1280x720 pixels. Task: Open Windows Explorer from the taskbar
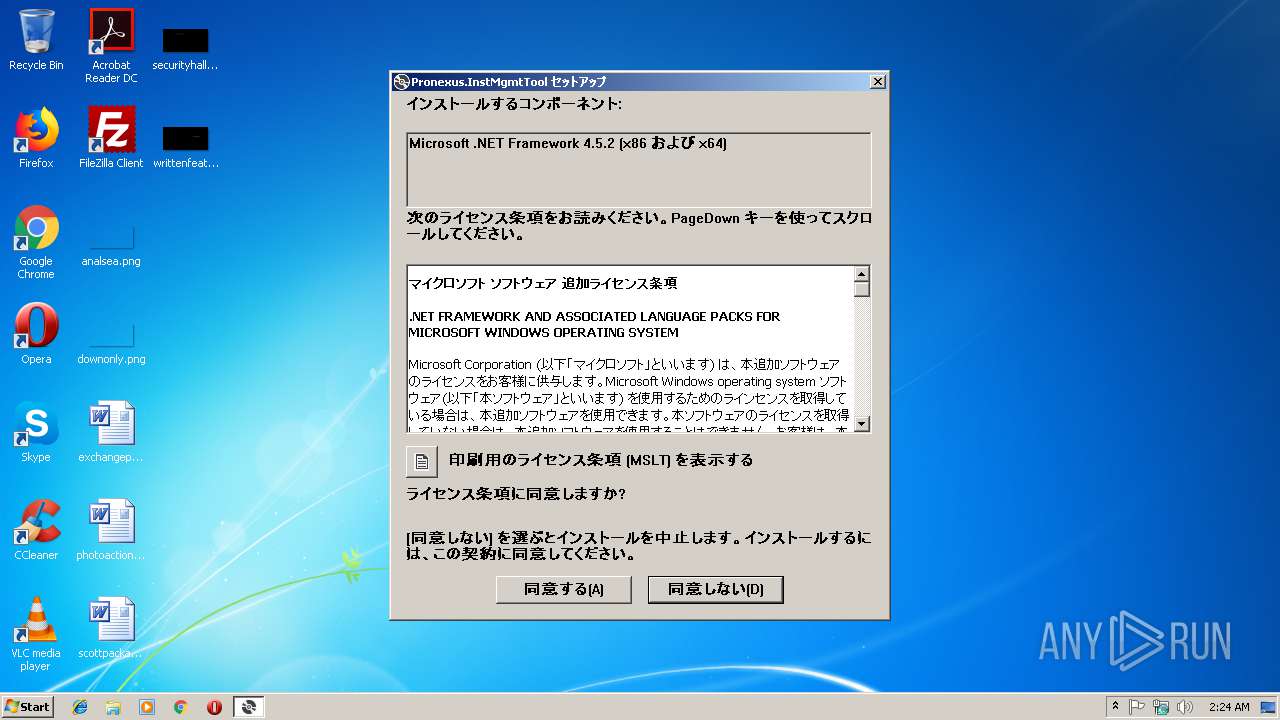[113, 707]
